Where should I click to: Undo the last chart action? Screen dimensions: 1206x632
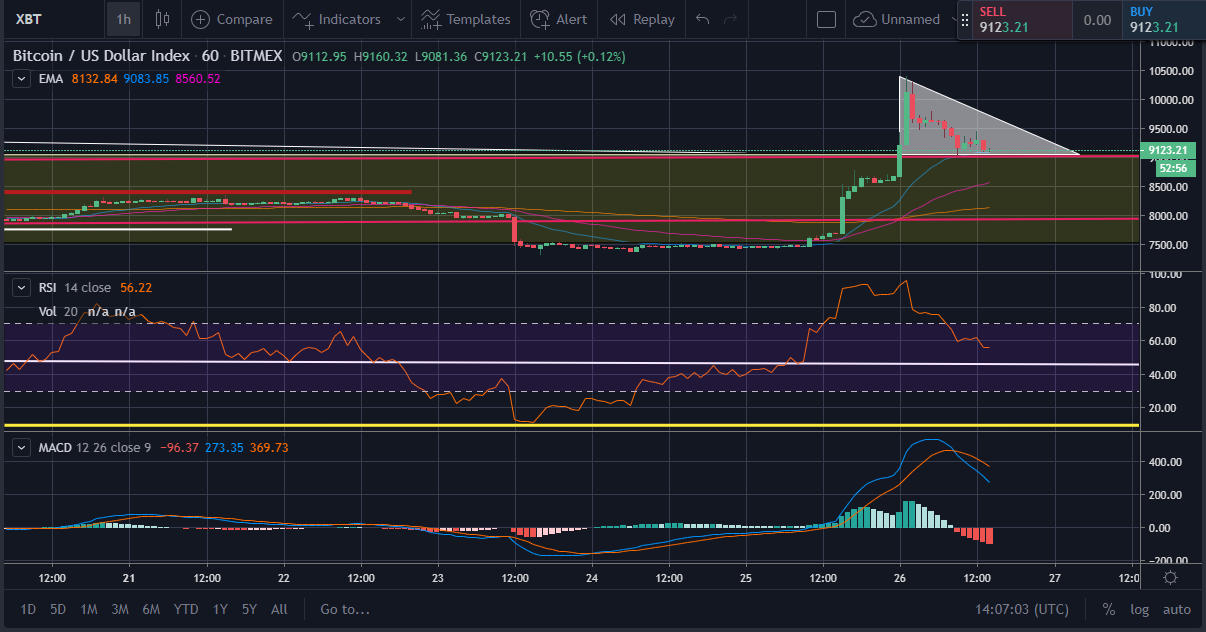(x=703, y=19)
